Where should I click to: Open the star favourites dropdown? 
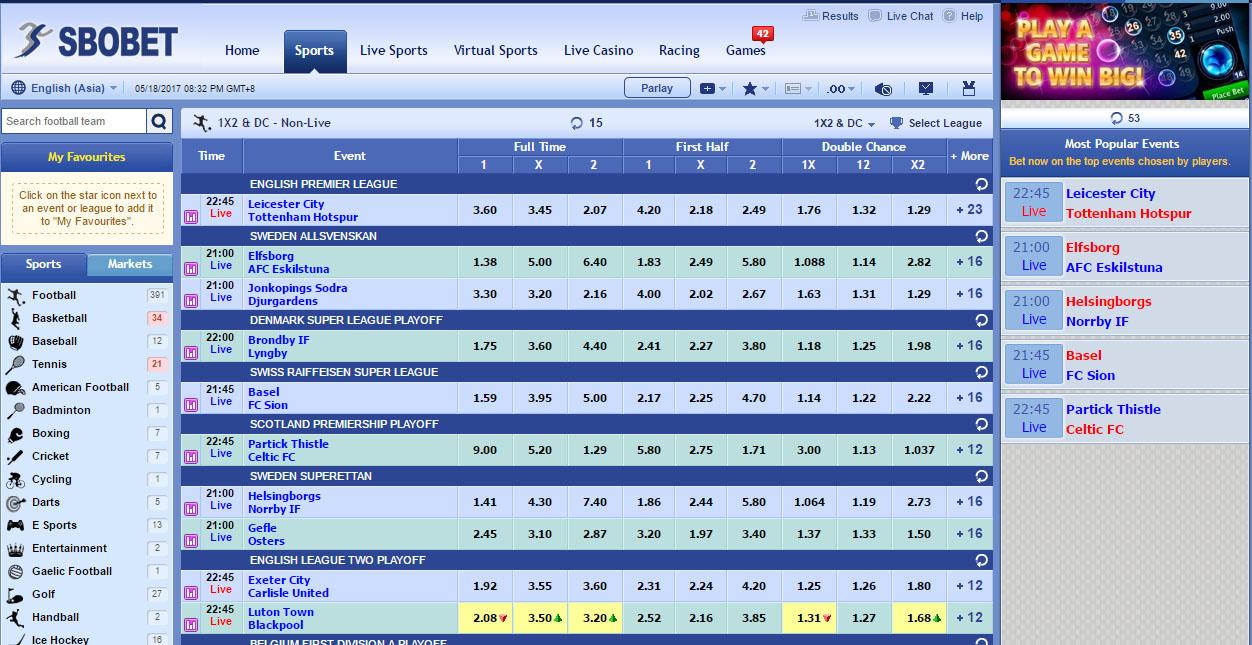tap(755, 88)
